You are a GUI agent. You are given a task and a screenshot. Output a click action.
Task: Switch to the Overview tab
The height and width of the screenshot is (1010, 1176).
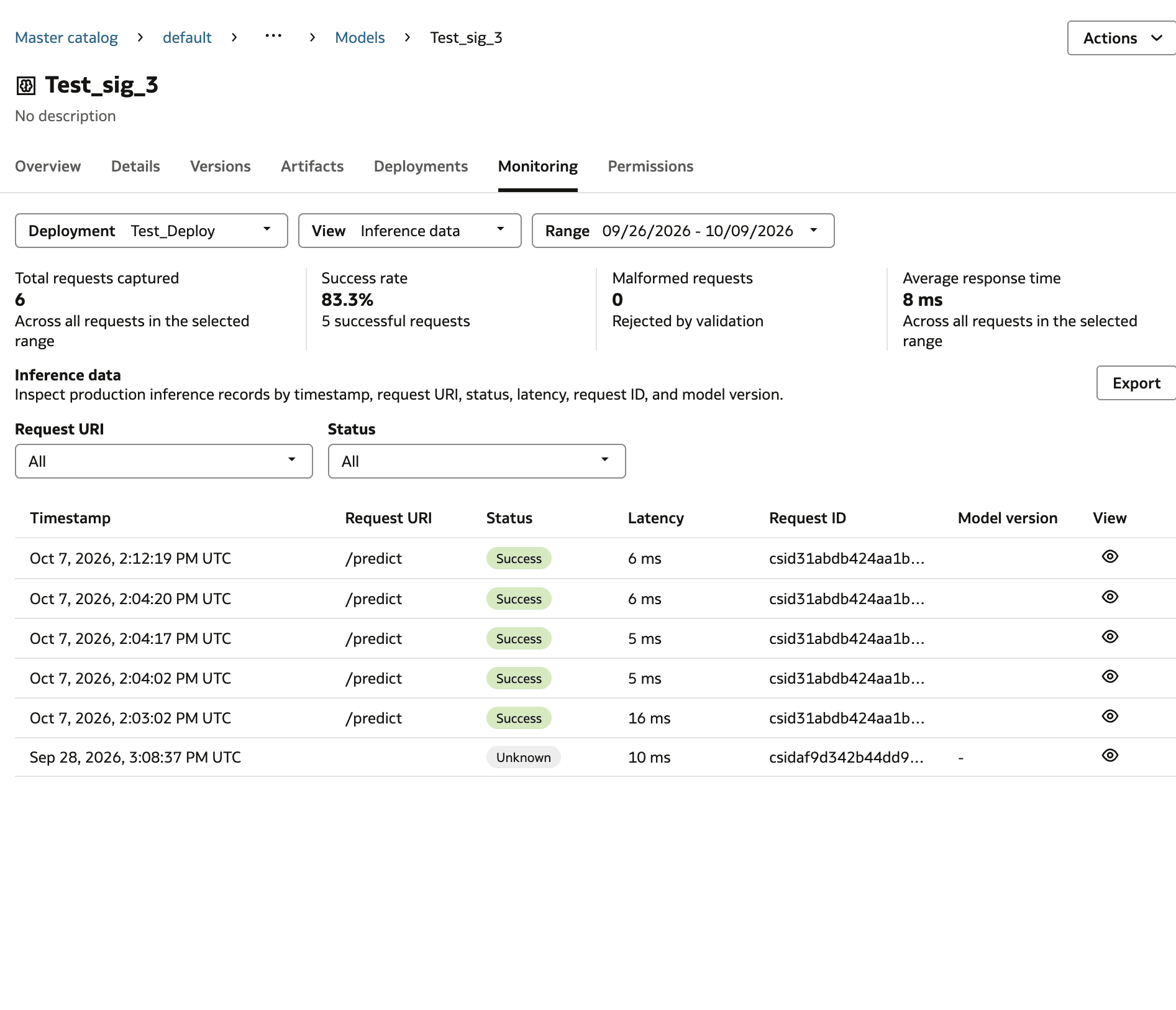[x=48, y=167]
